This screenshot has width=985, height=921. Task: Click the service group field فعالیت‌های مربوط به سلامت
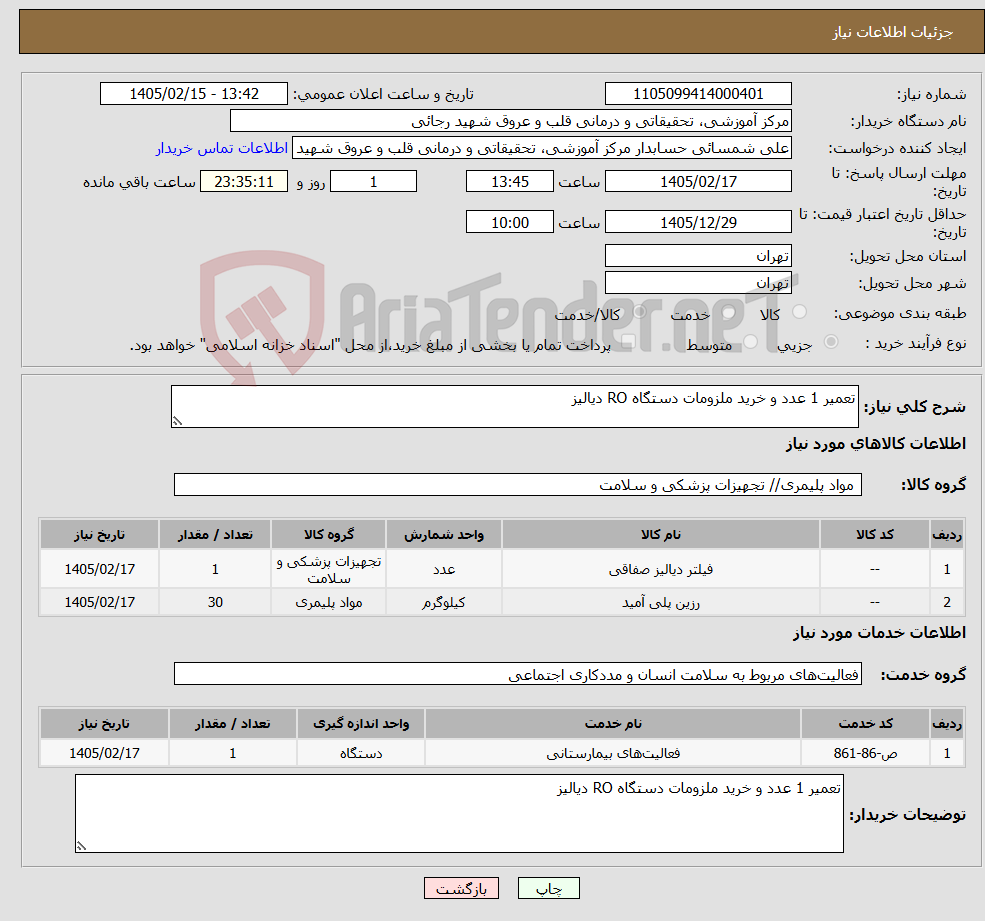tap(518, 673)
